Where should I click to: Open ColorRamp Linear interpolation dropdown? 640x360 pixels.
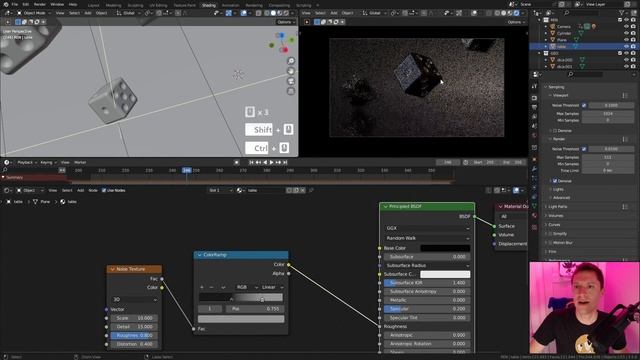click(x=272, y=287)
